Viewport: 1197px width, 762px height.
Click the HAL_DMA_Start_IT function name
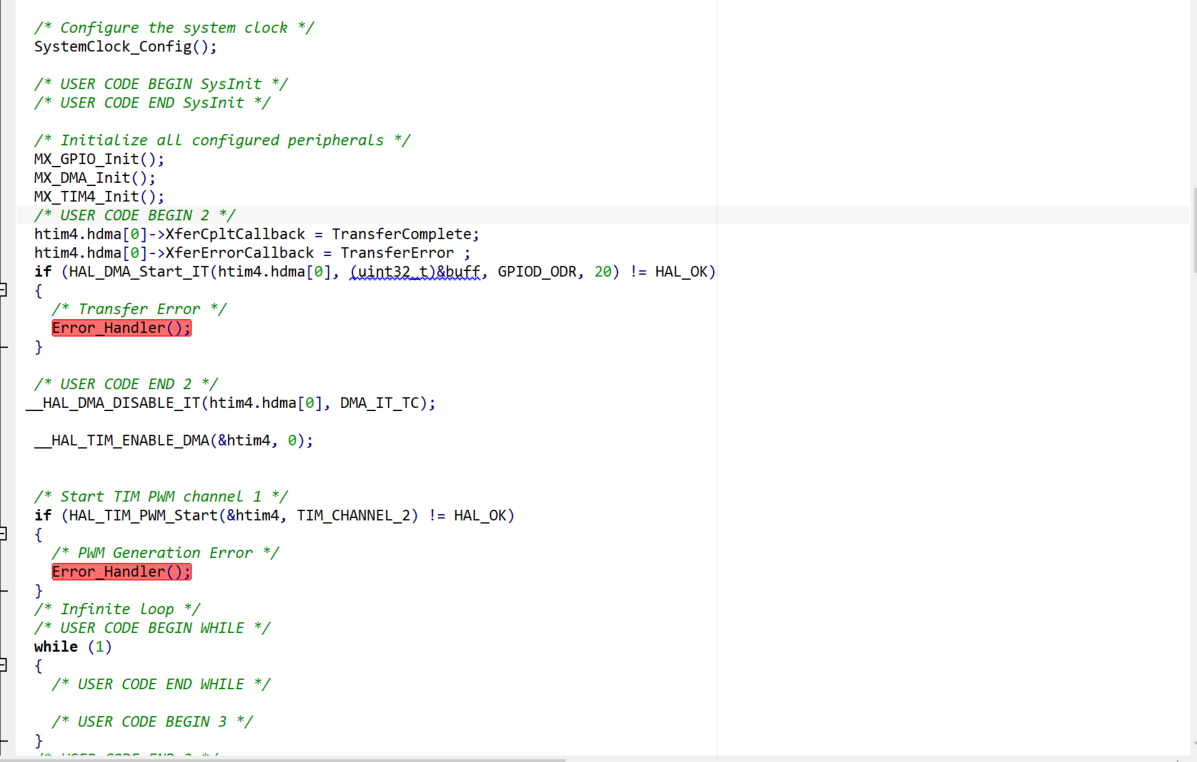tap(139, 272)
